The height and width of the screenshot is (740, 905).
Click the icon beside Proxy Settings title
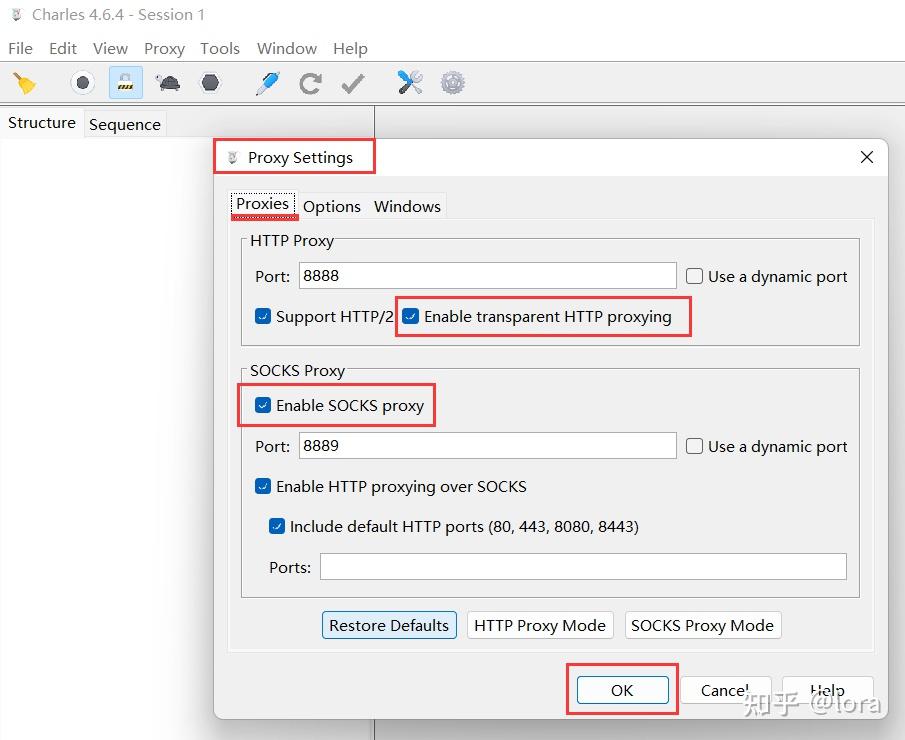233,158
